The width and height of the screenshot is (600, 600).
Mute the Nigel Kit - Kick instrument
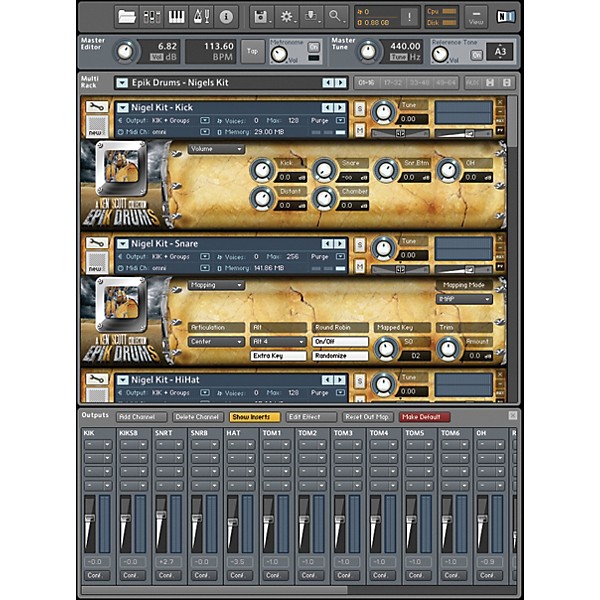point(359,130)
